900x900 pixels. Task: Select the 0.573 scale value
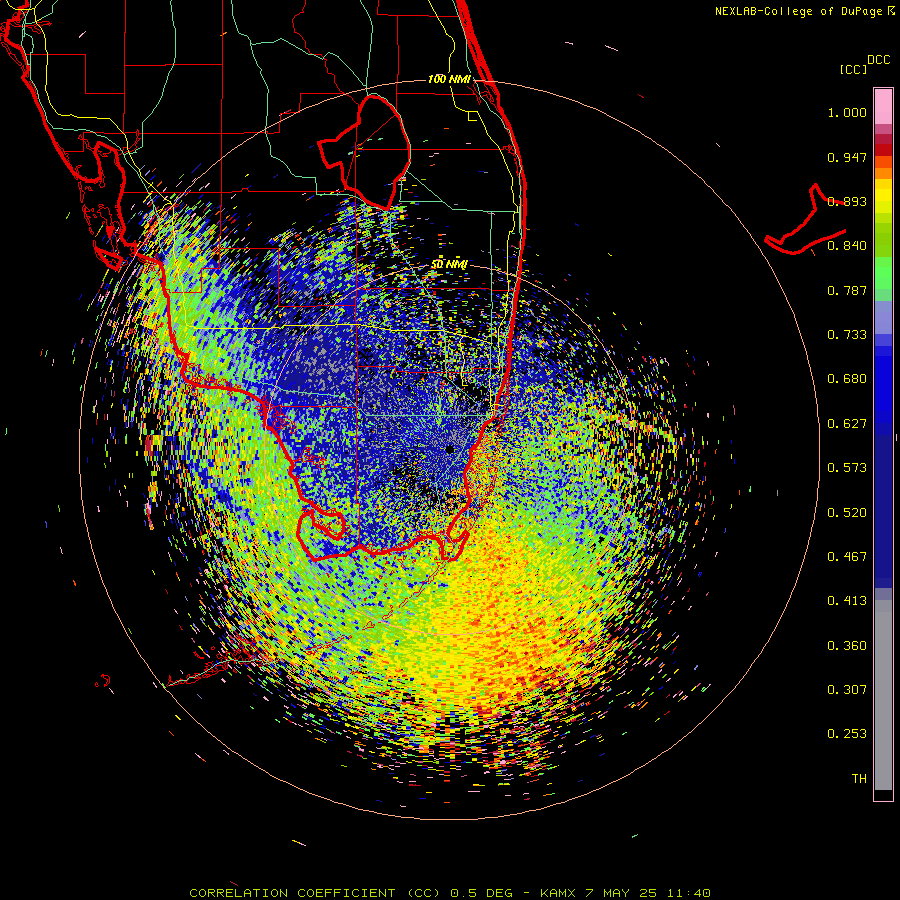(847, 468)
